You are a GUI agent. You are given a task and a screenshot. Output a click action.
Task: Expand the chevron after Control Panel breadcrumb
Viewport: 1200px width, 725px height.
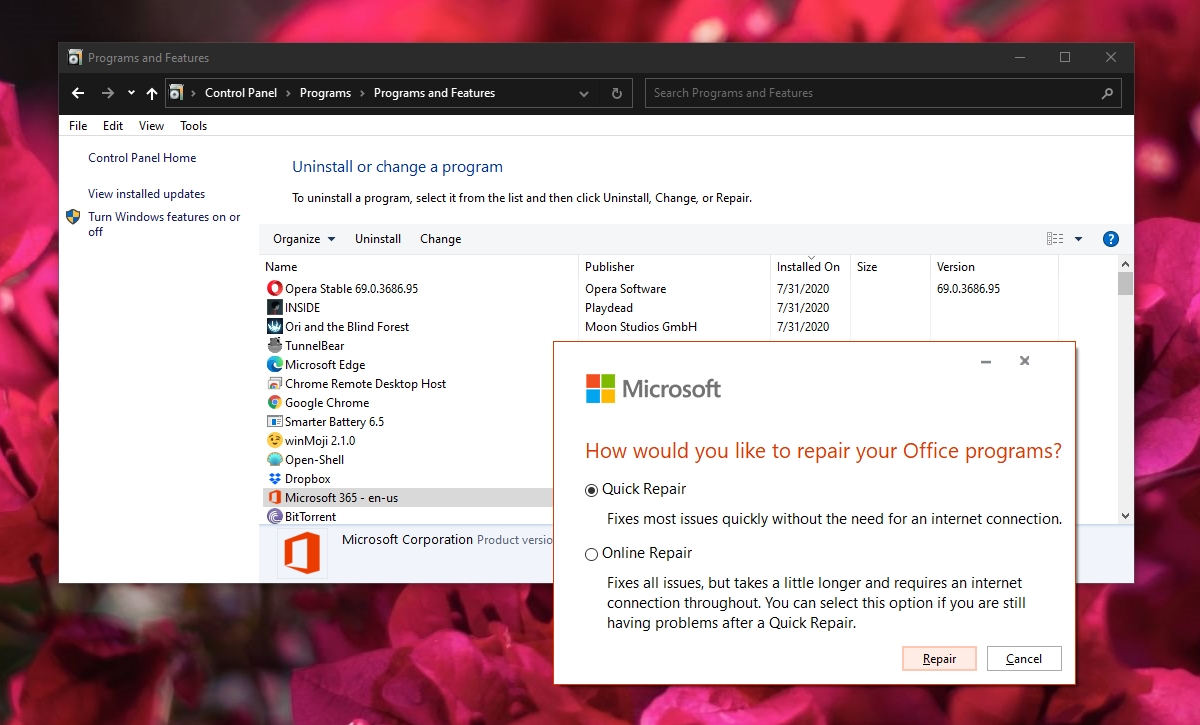pos(288,93)
